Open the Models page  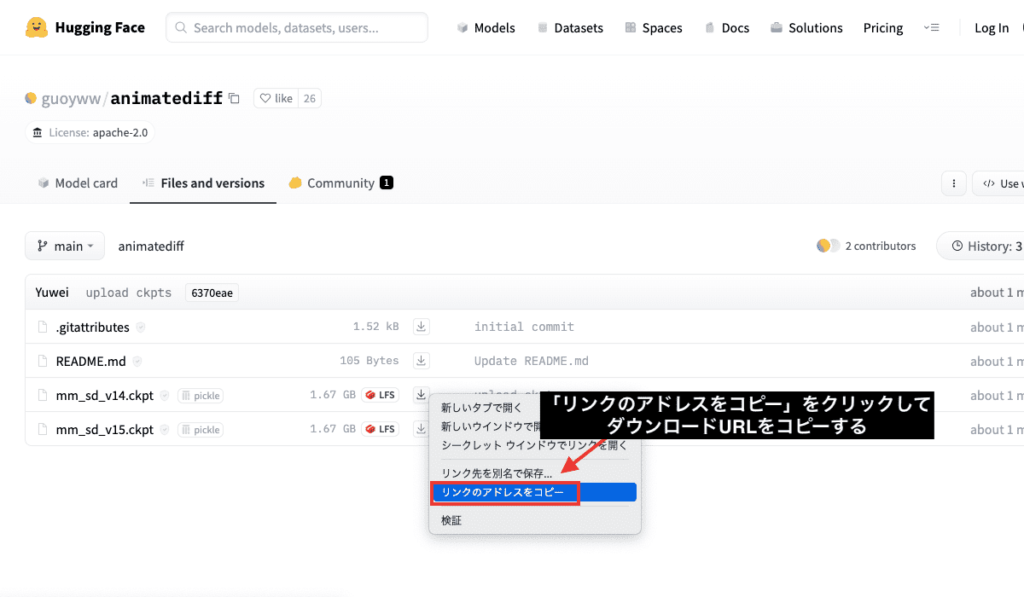[487, 27]
